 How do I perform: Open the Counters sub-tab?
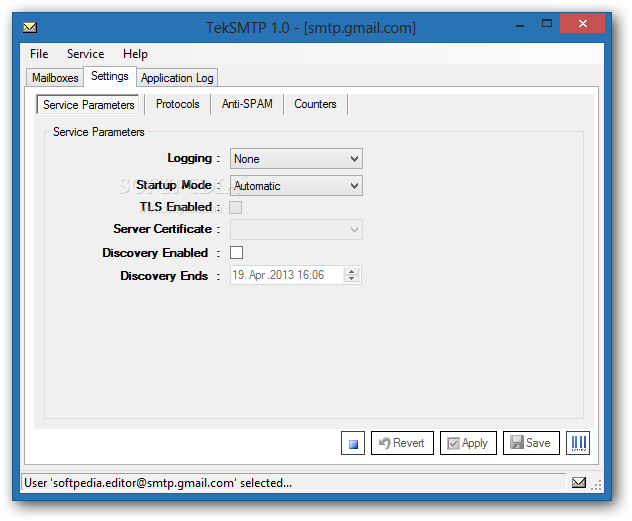click(315, 104)
